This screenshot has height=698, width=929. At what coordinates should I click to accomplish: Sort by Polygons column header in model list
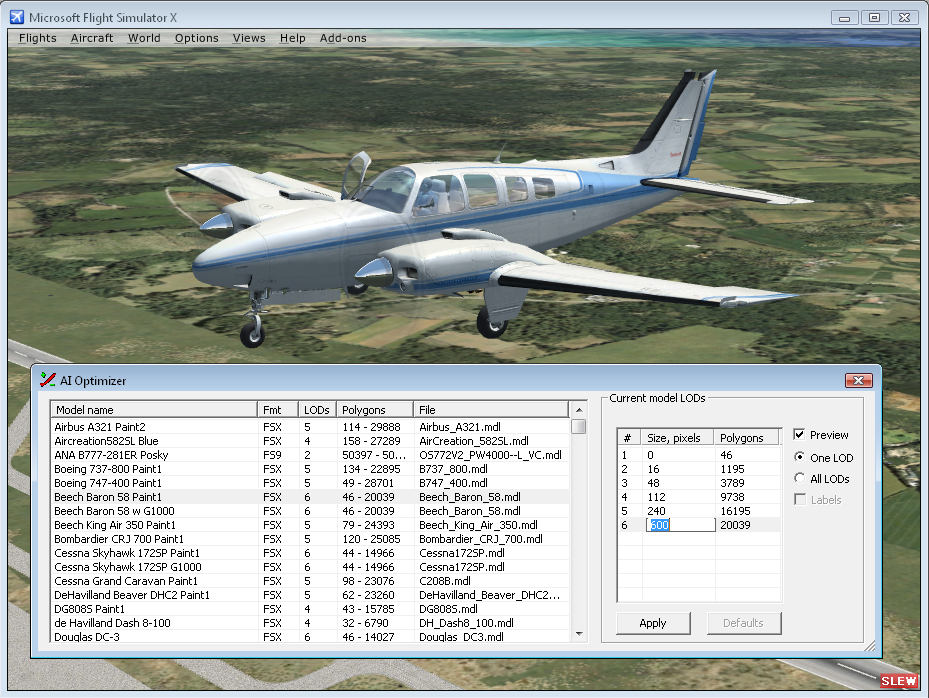pos(374,409)
